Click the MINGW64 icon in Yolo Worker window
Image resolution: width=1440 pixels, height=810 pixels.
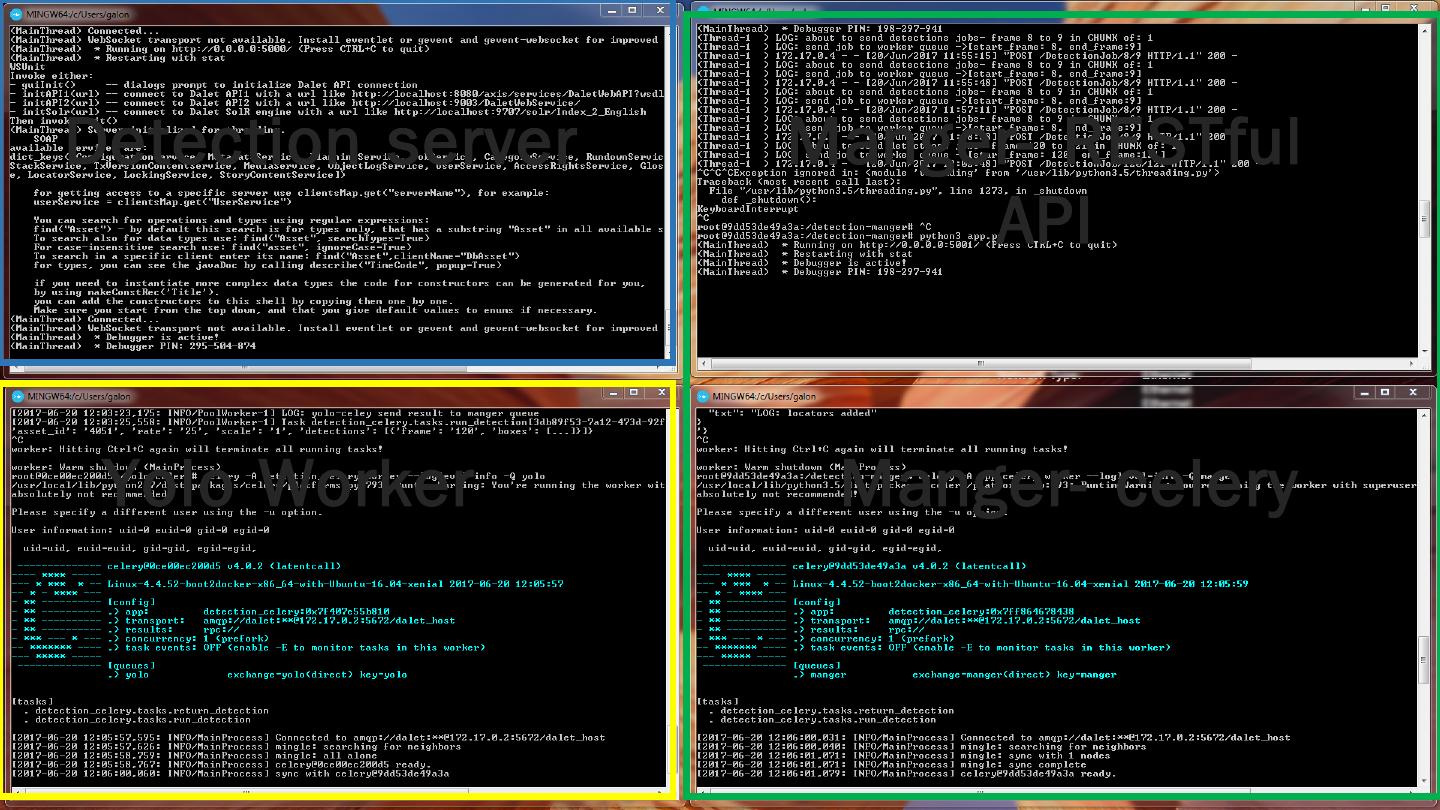coord(17,395)
